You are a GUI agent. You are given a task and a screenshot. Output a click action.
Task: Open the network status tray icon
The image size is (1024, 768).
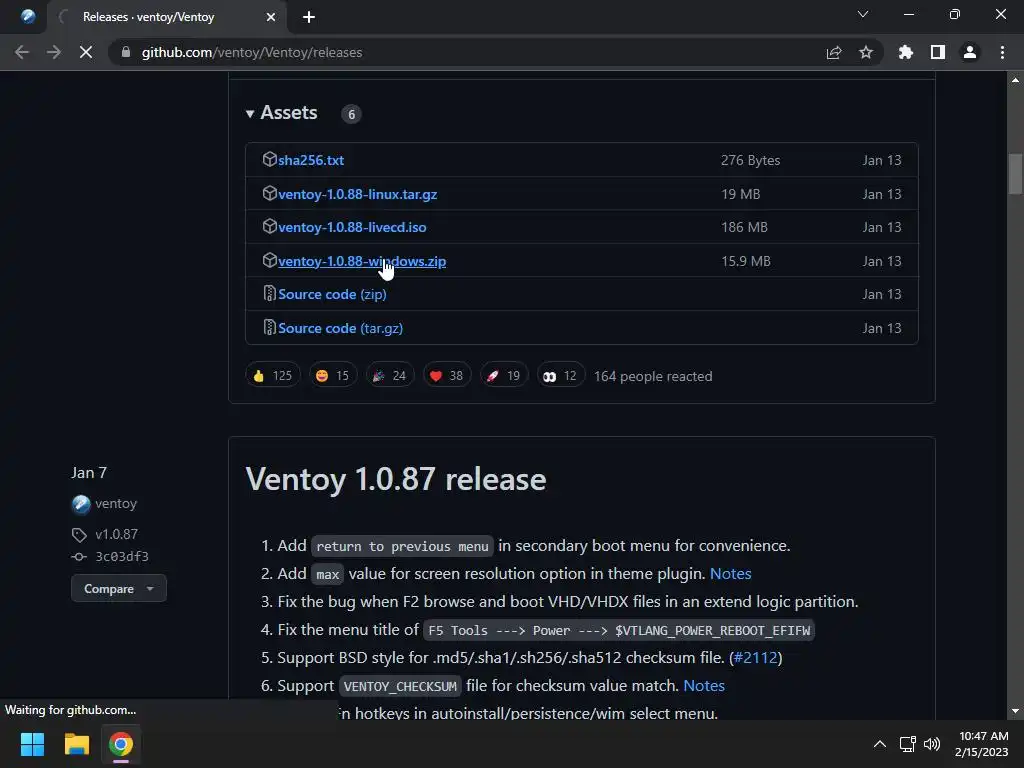pos(907,744)
